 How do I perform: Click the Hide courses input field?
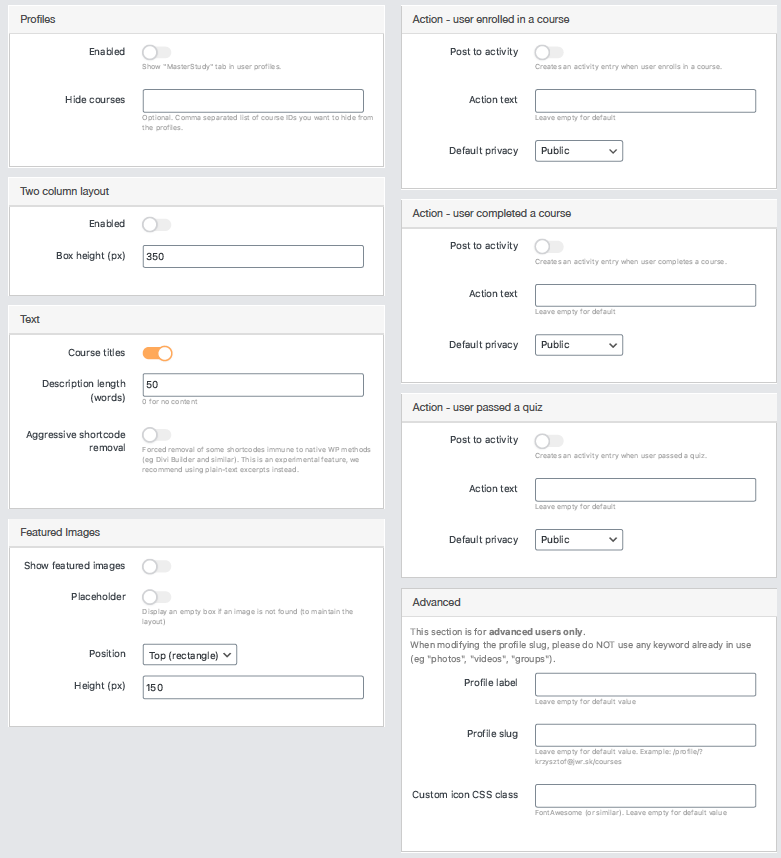(x=253, y=101)
